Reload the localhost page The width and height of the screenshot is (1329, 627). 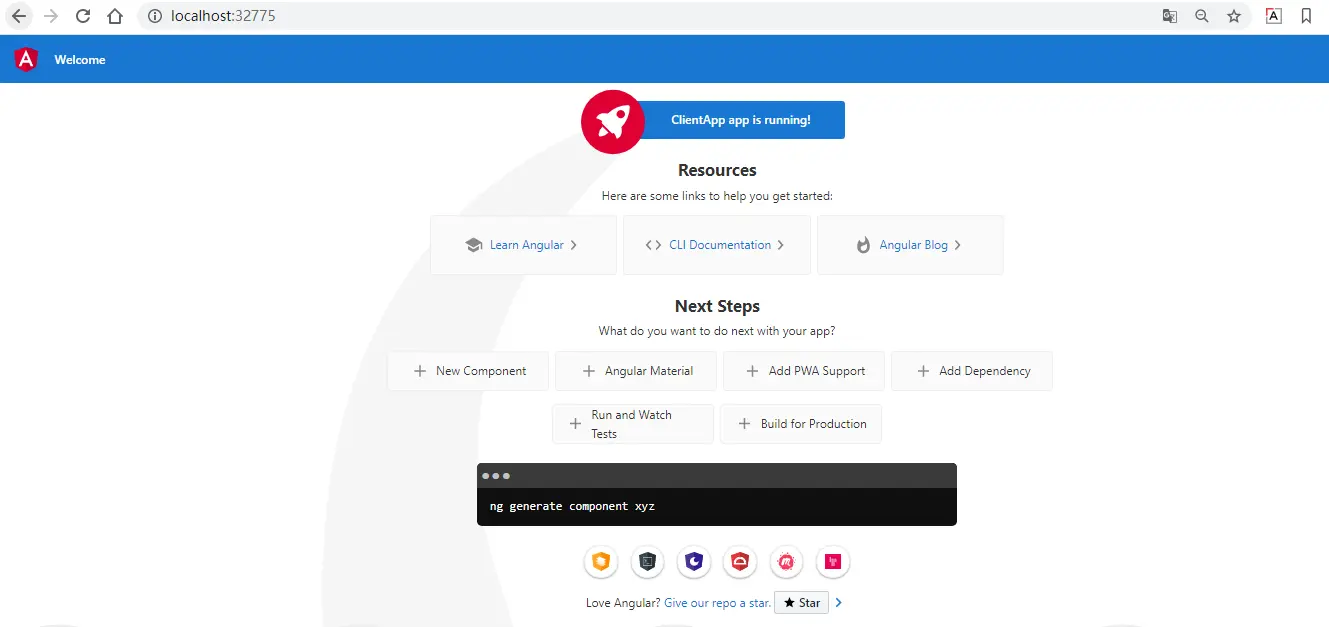[x=83, y=16]
